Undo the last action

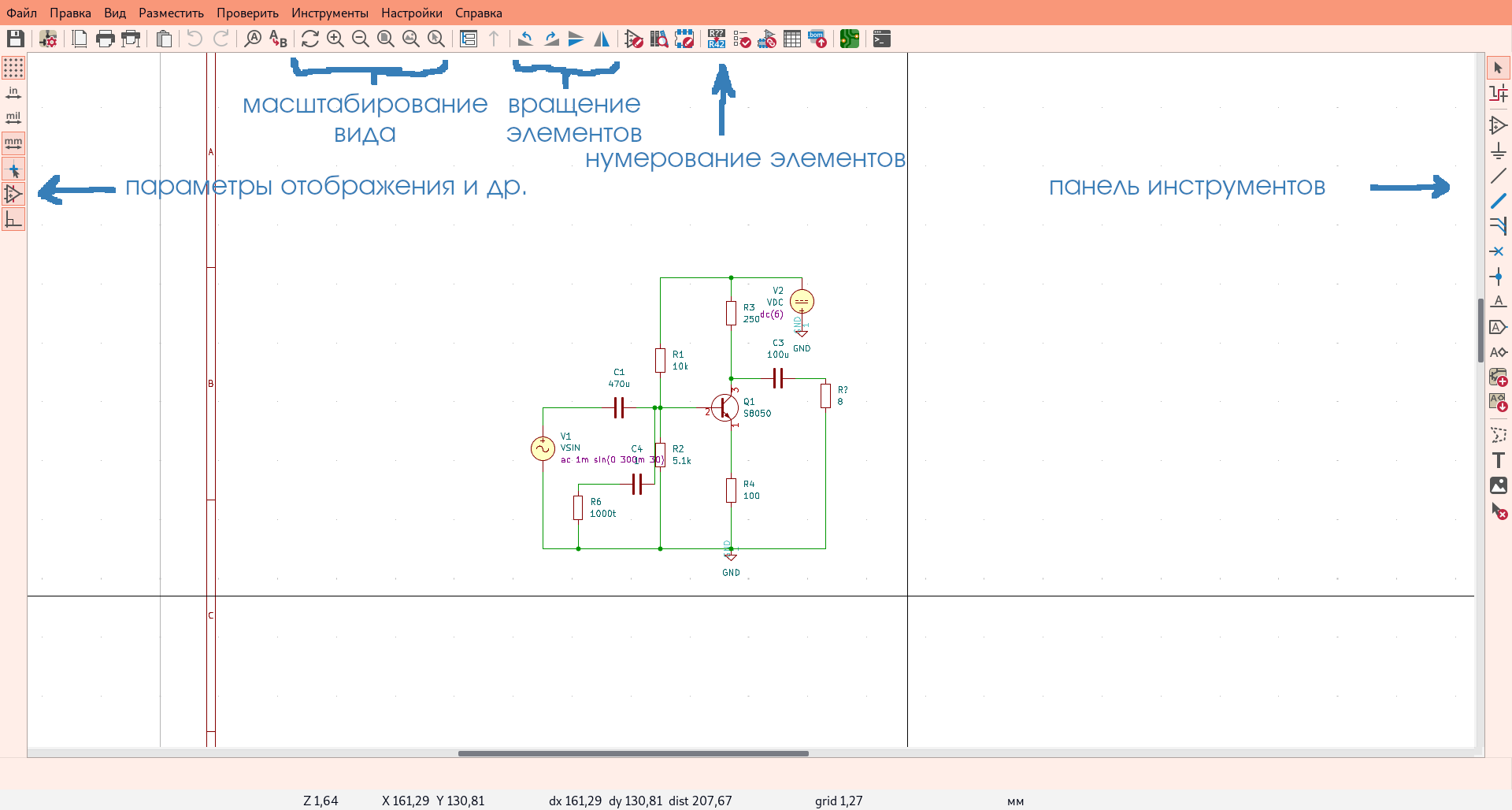point(195,39)
